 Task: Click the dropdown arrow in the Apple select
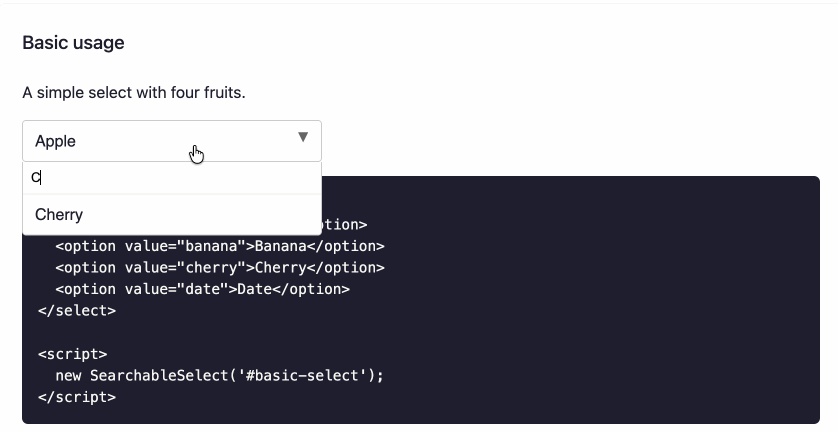(303, 138)
